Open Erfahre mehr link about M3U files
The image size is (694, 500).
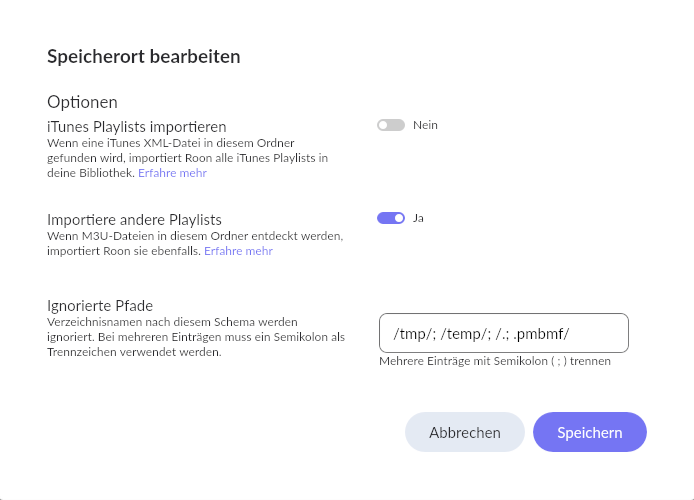pyautogui.click(x=238, y=251)
